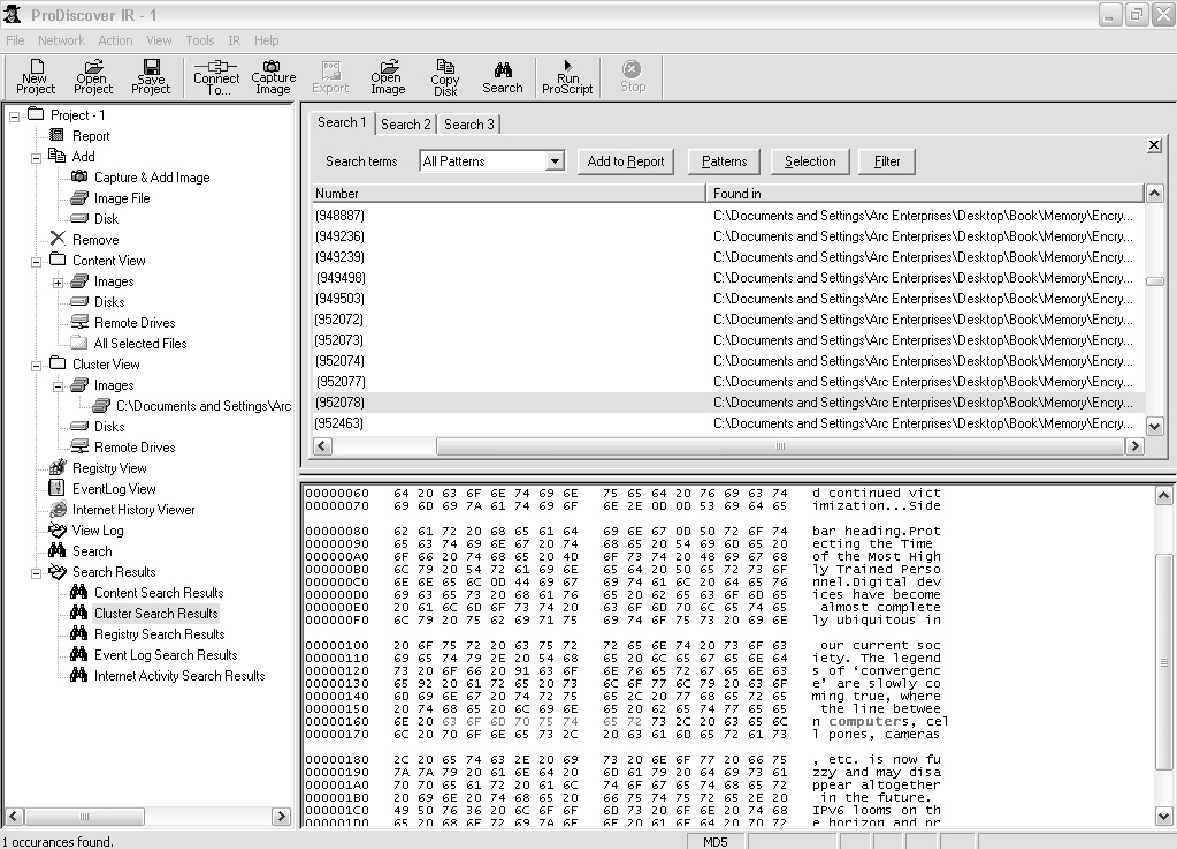Viewport: 1177px width, 849px height.
Task: Click the Export toolbar icon
Action: [x=330, y=77]
